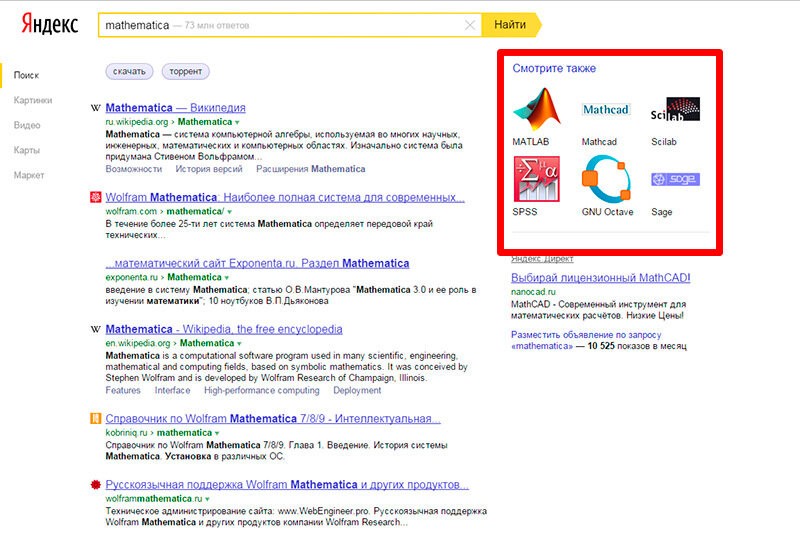
Task: Click the W favicon beside English Wikipedia result
Action: pyautogui.click(x=95, y=330)
